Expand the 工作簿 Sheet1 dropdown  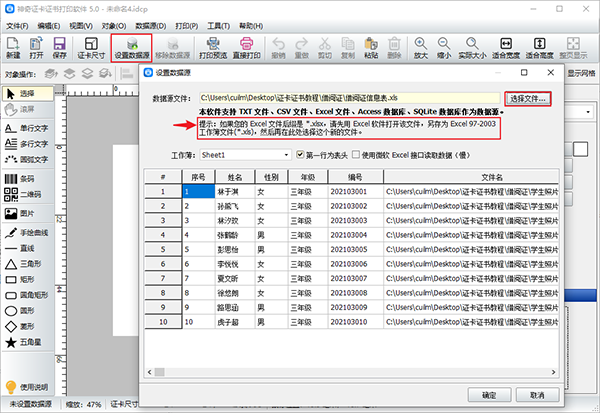(286, 155)
